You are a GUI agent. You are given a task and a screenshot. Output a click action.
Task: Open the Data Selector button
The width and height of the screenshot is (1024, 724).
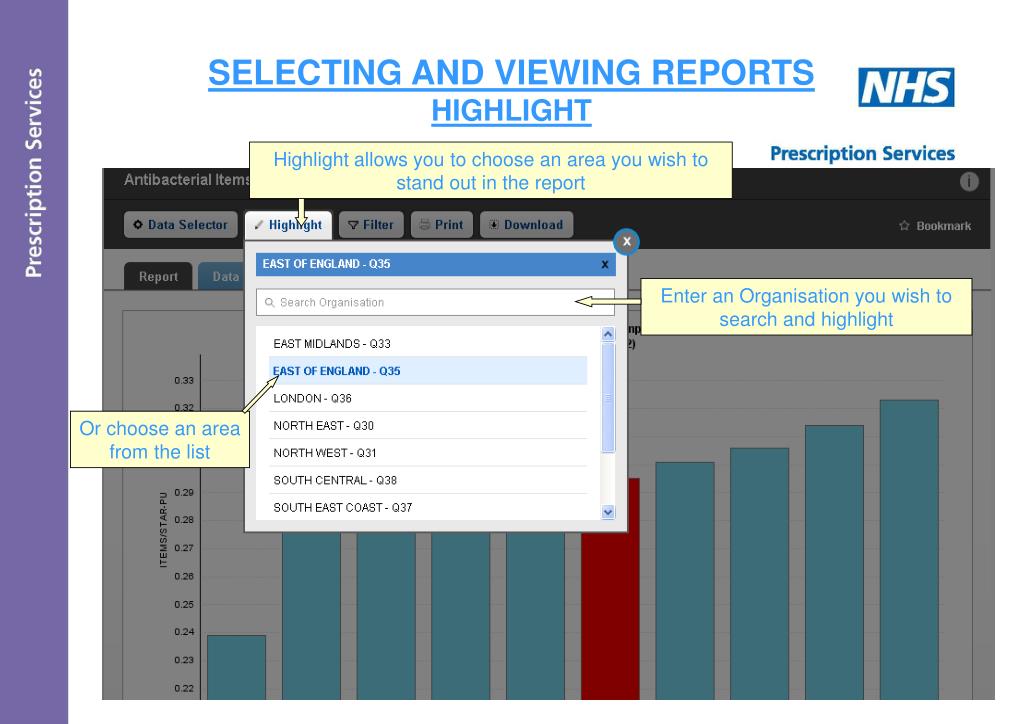(181, 225)
